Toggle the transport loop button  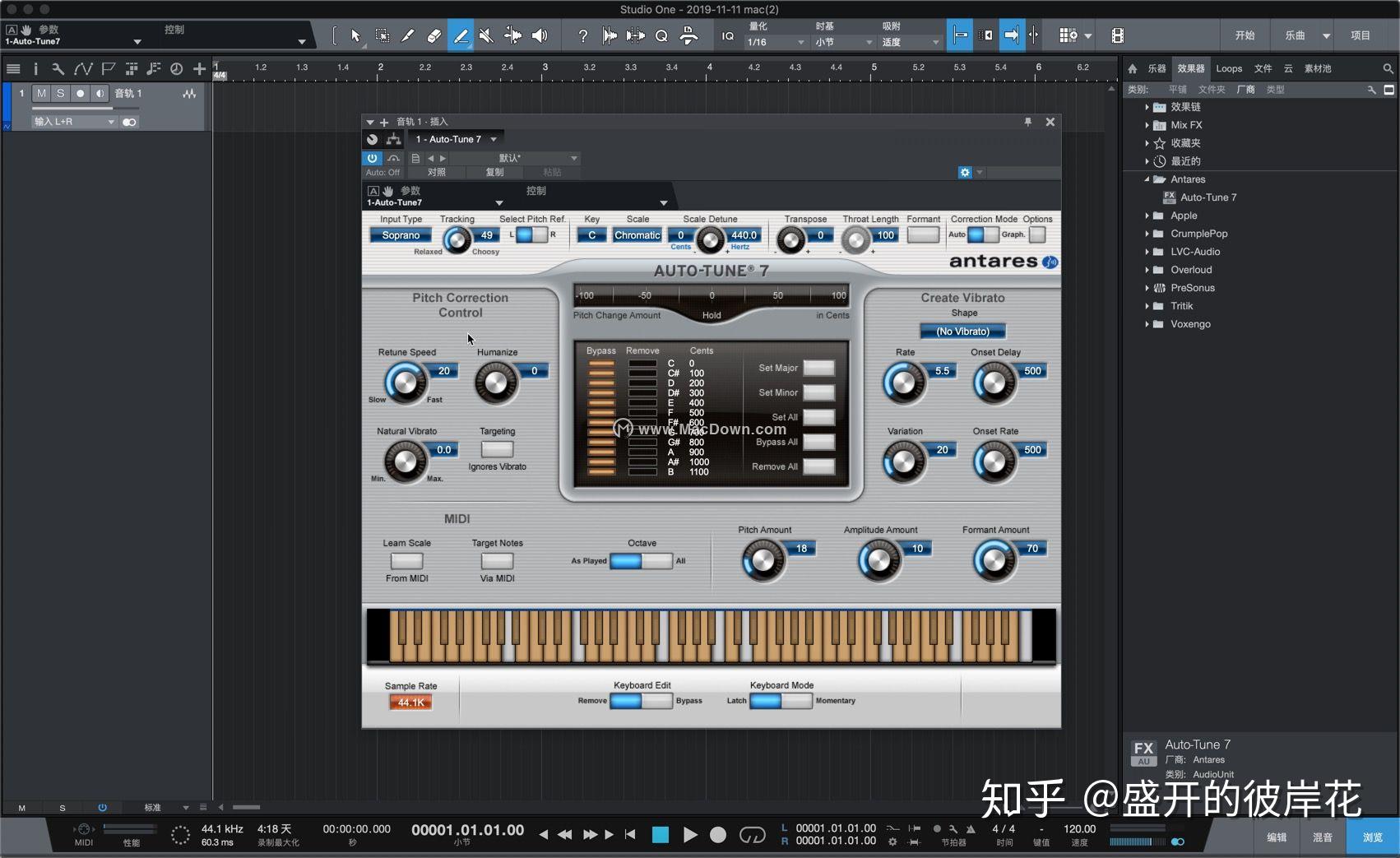[x=752, y=835]
